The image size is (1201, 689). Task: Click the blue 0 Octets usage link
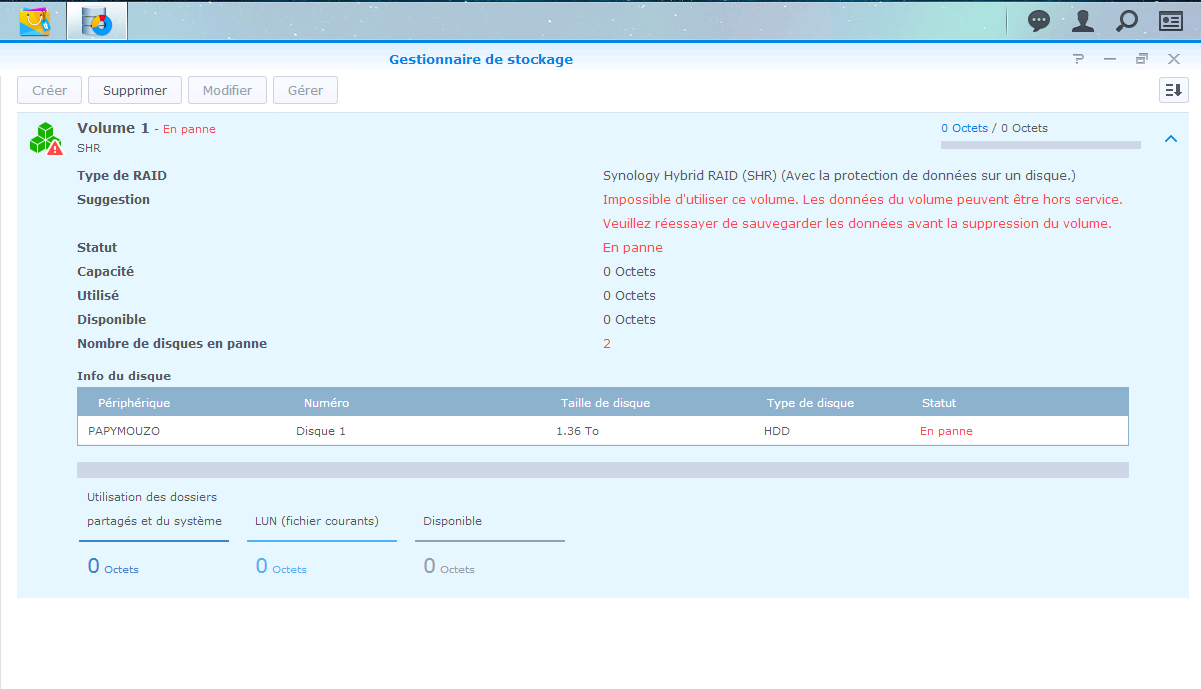coord(964,128)
